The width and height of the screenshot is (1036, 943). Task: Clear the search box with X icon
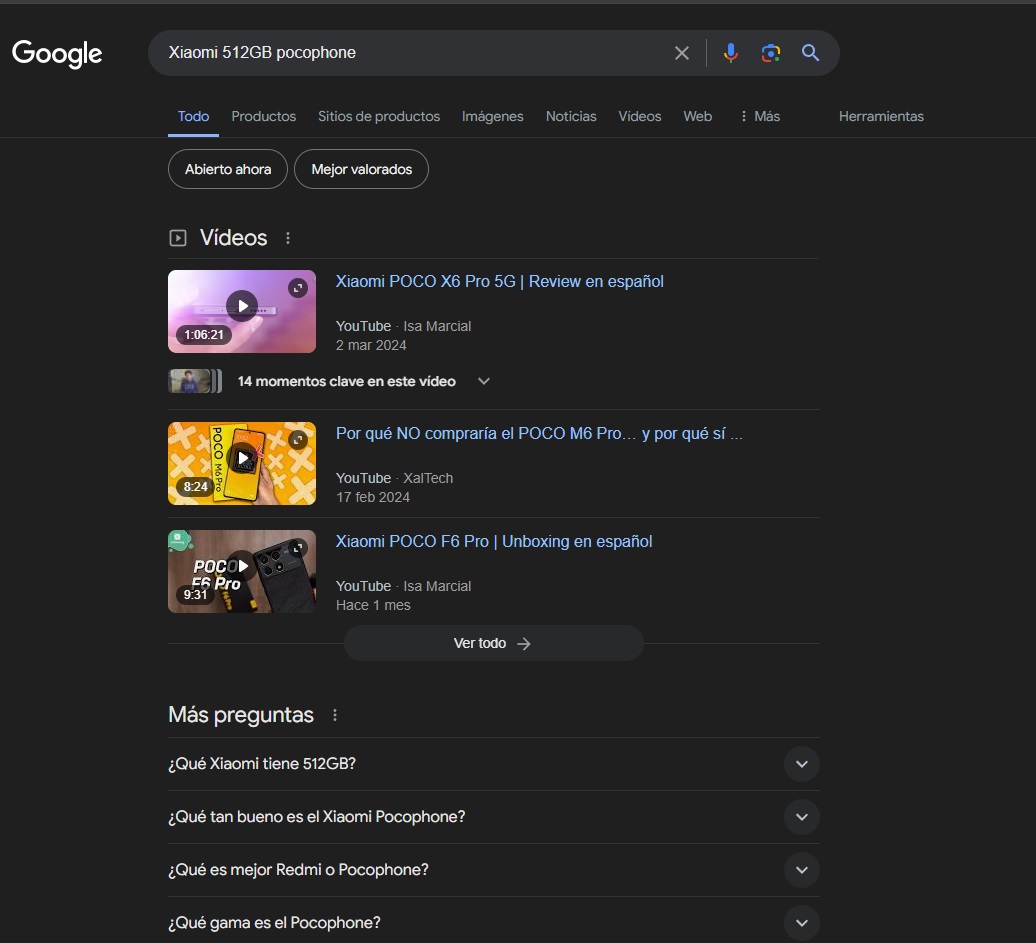(x=682, y=53)
